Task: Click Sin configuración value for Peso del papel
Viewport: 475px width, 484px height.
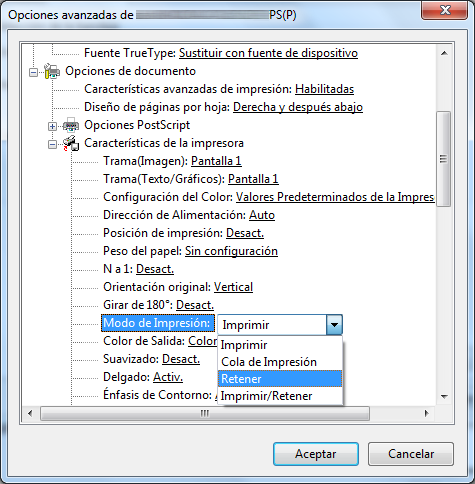Action: (231, 251)
